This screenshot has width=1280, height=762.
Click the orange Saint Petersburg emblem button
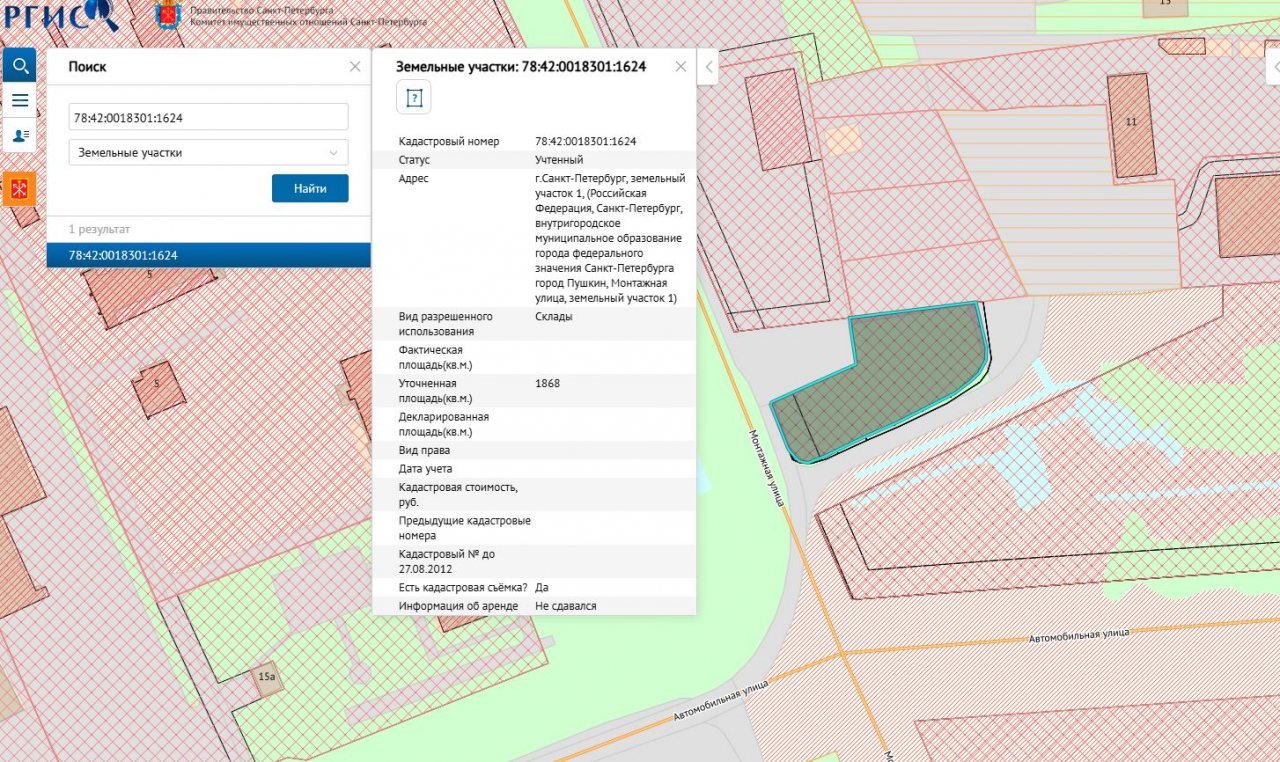(x=19, y=188)
